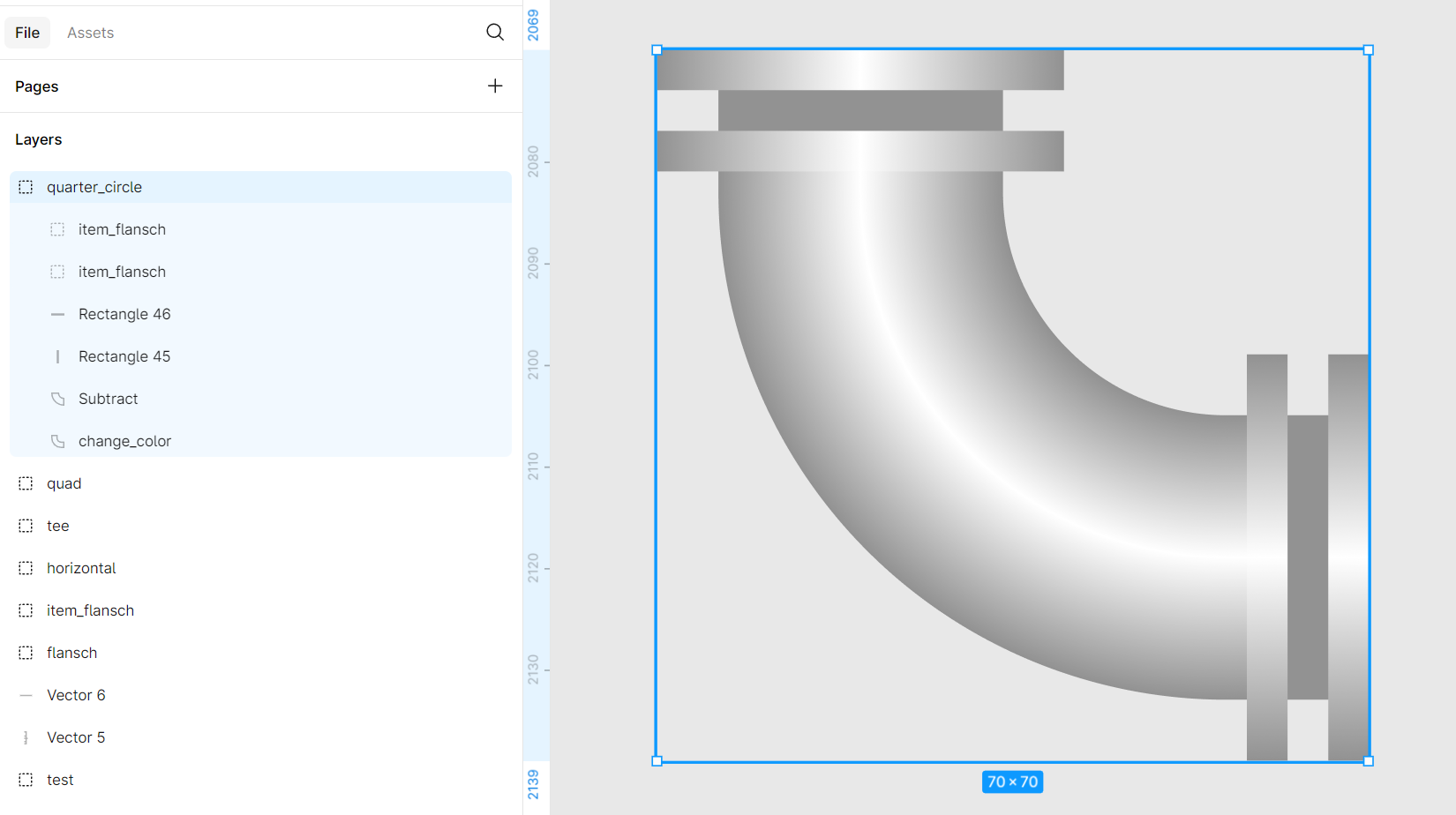
Task: Click the change_color layer icon
Action: [57, 441]
